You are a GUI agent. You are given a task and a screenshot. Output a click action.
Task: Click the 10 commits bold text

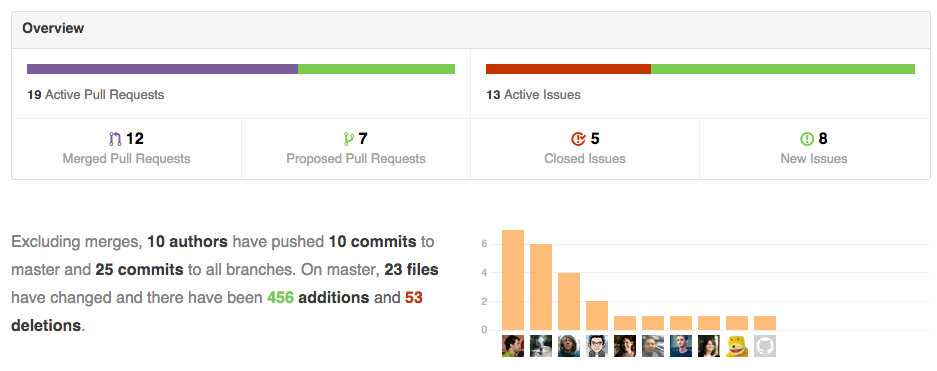click(372, 242)
